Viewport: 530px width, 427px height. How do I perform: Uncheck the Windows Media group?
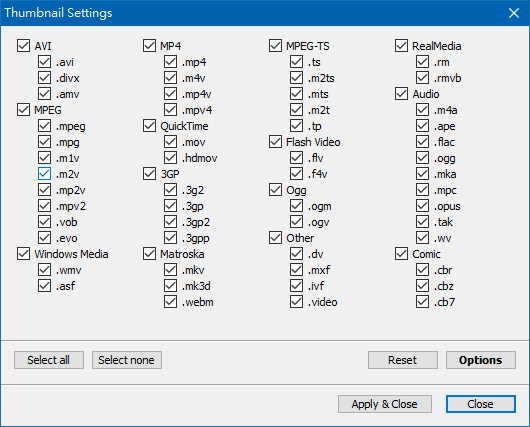point(23,254)
